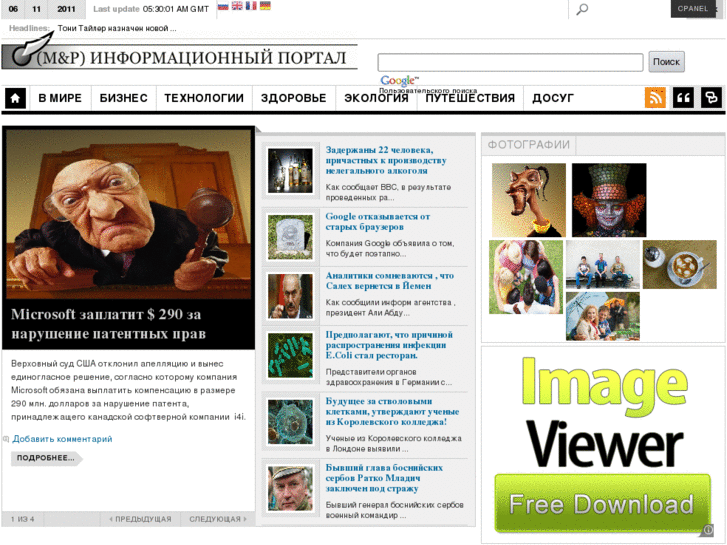Open the Mad Hatter photo
Screen dimensions: 727x545
tap(609, 200)
